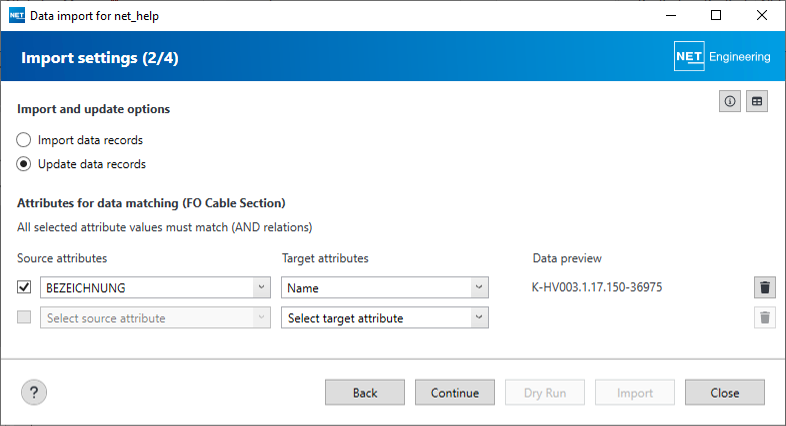Minimize the Data import window
This screenshot has height=426, width=786.
point(669,16)
